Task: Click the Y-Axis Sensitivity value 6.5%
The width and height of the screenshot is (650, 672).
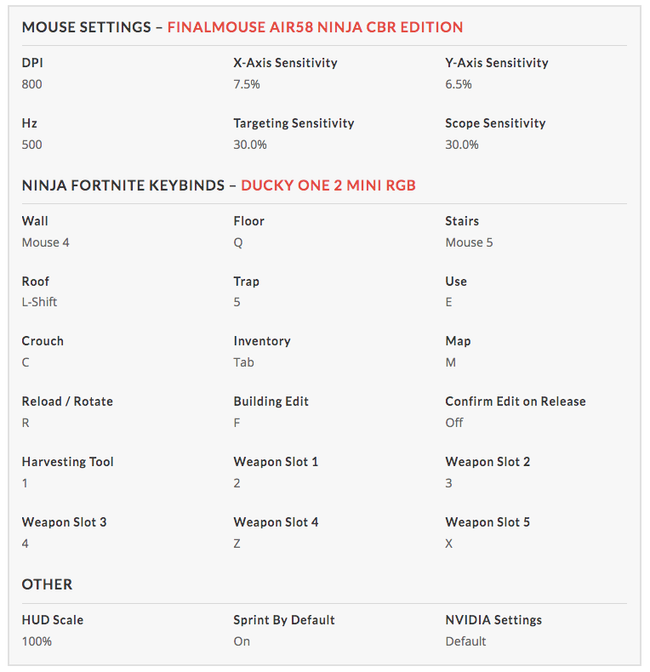Action: (458, 84)
